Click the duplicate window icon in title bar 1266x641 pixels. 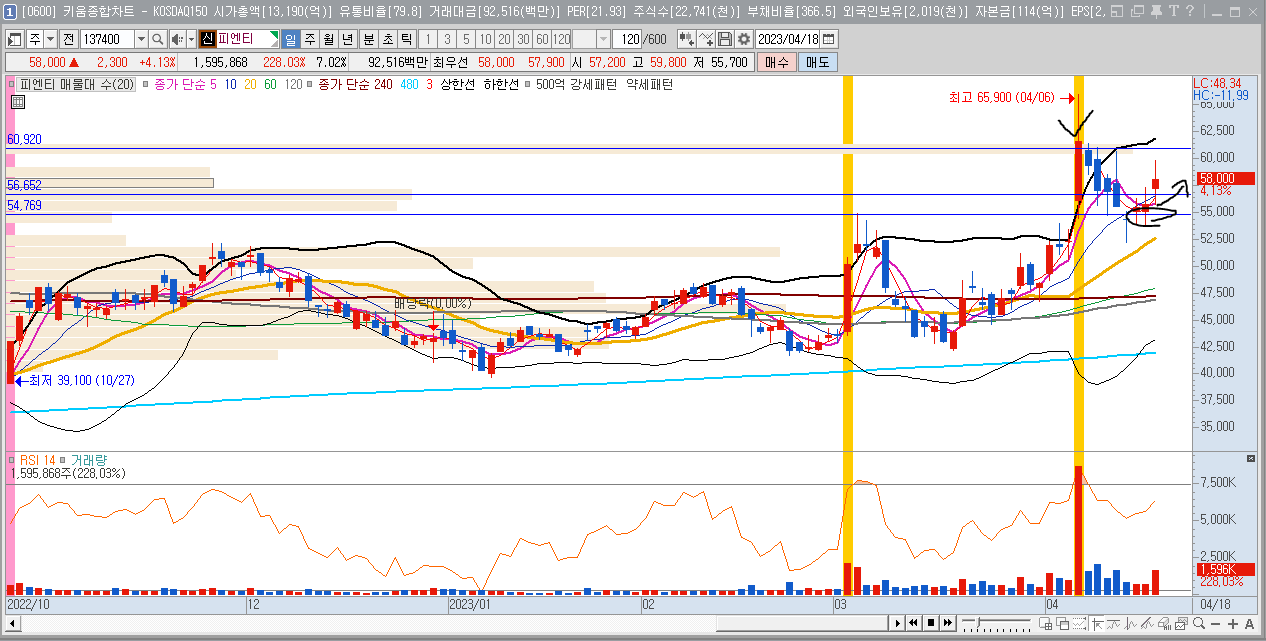1137,11
